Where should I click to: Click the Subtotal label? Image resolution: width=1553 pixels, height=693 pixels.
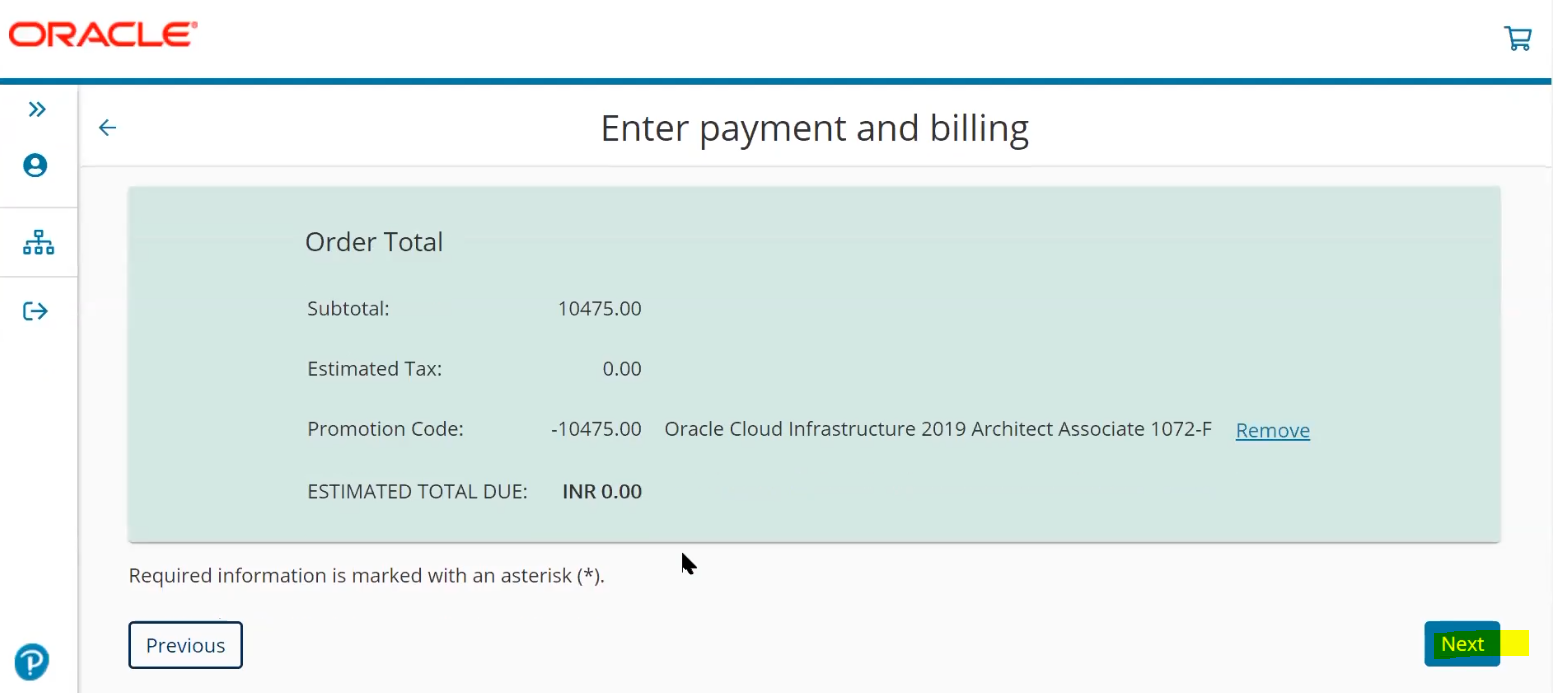pos(348,308)
